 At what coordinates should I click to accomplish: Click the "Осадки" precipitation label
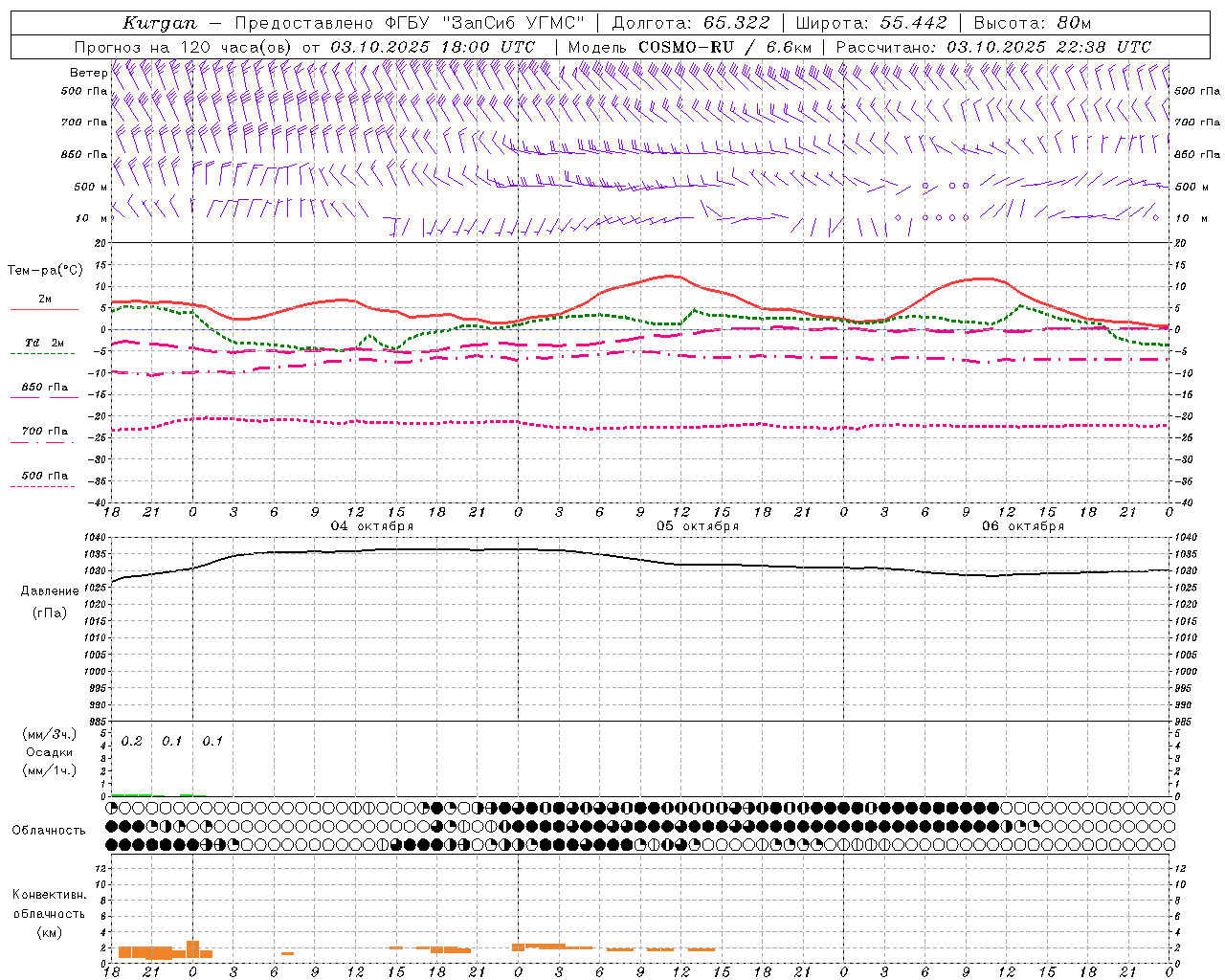point(50,752)
